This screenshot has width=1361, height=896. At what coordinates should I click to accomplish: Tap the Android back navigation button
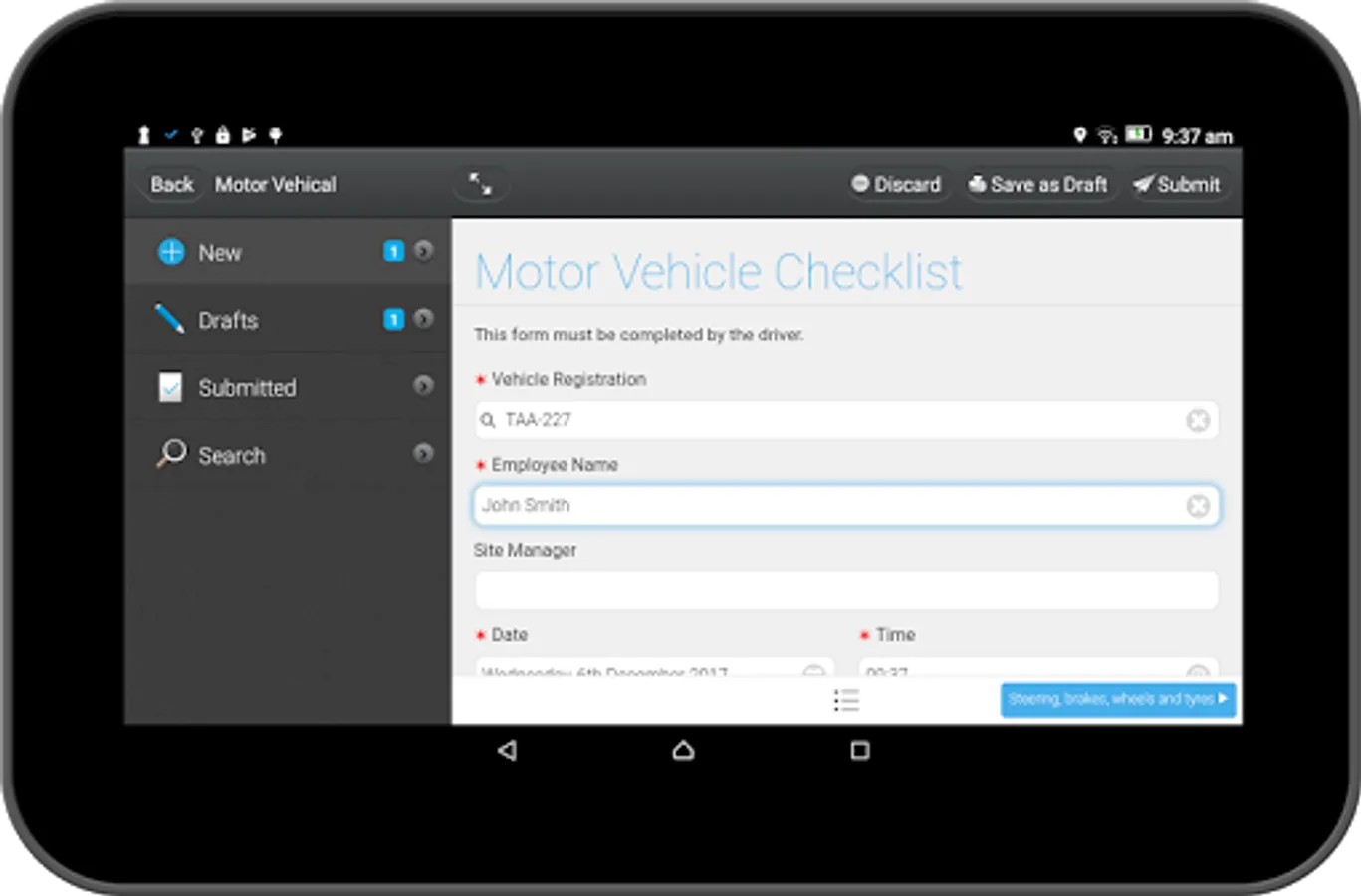click(507, 750)
